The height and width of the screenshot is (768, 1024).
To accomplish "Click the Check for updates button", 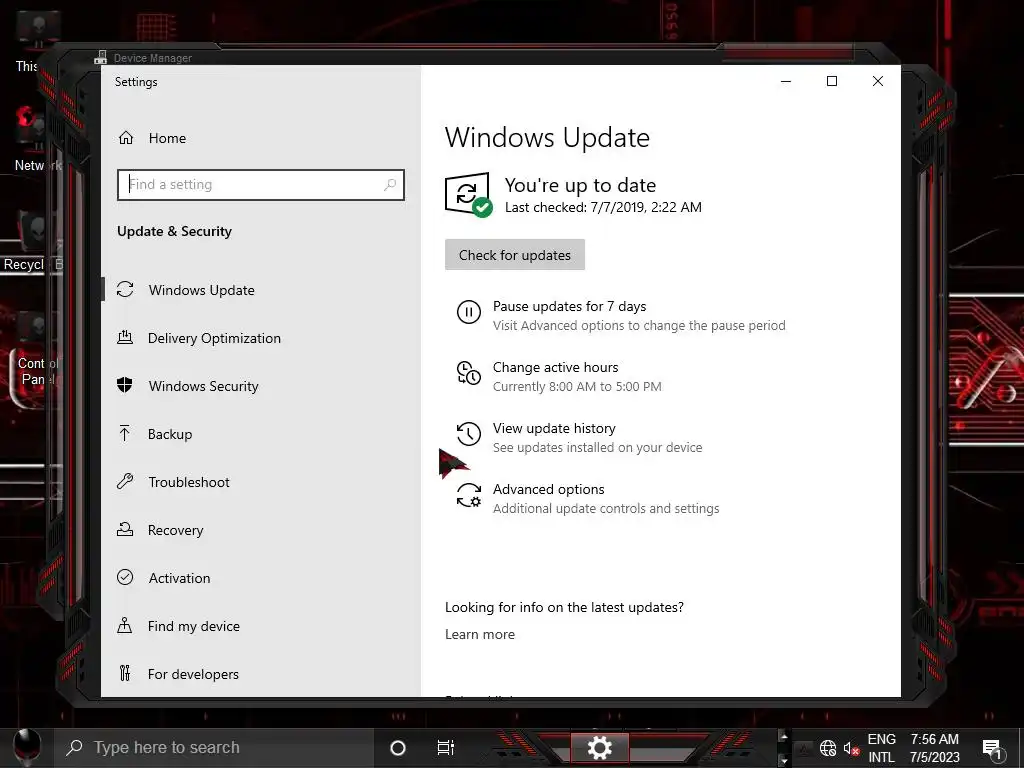I will pos(515,255).
